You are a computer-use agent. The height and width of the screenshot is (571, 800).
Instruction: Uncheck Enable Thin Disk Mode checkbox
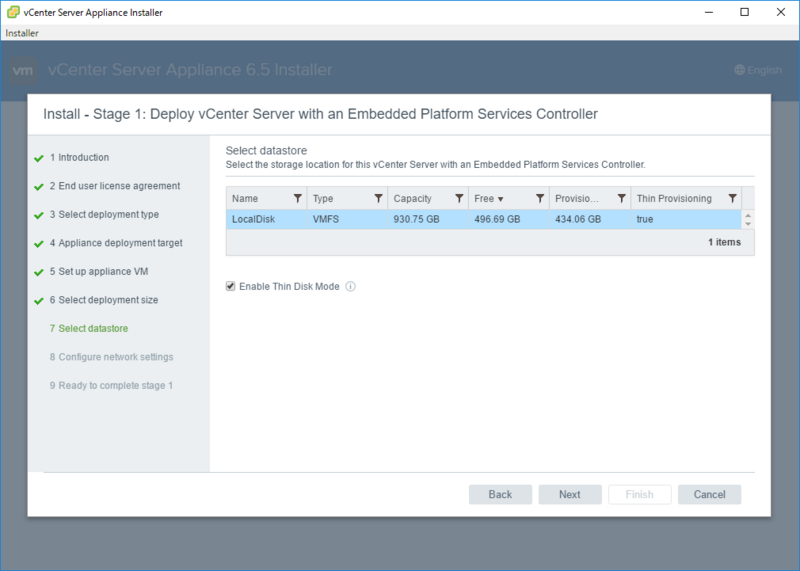coord(231,286)
